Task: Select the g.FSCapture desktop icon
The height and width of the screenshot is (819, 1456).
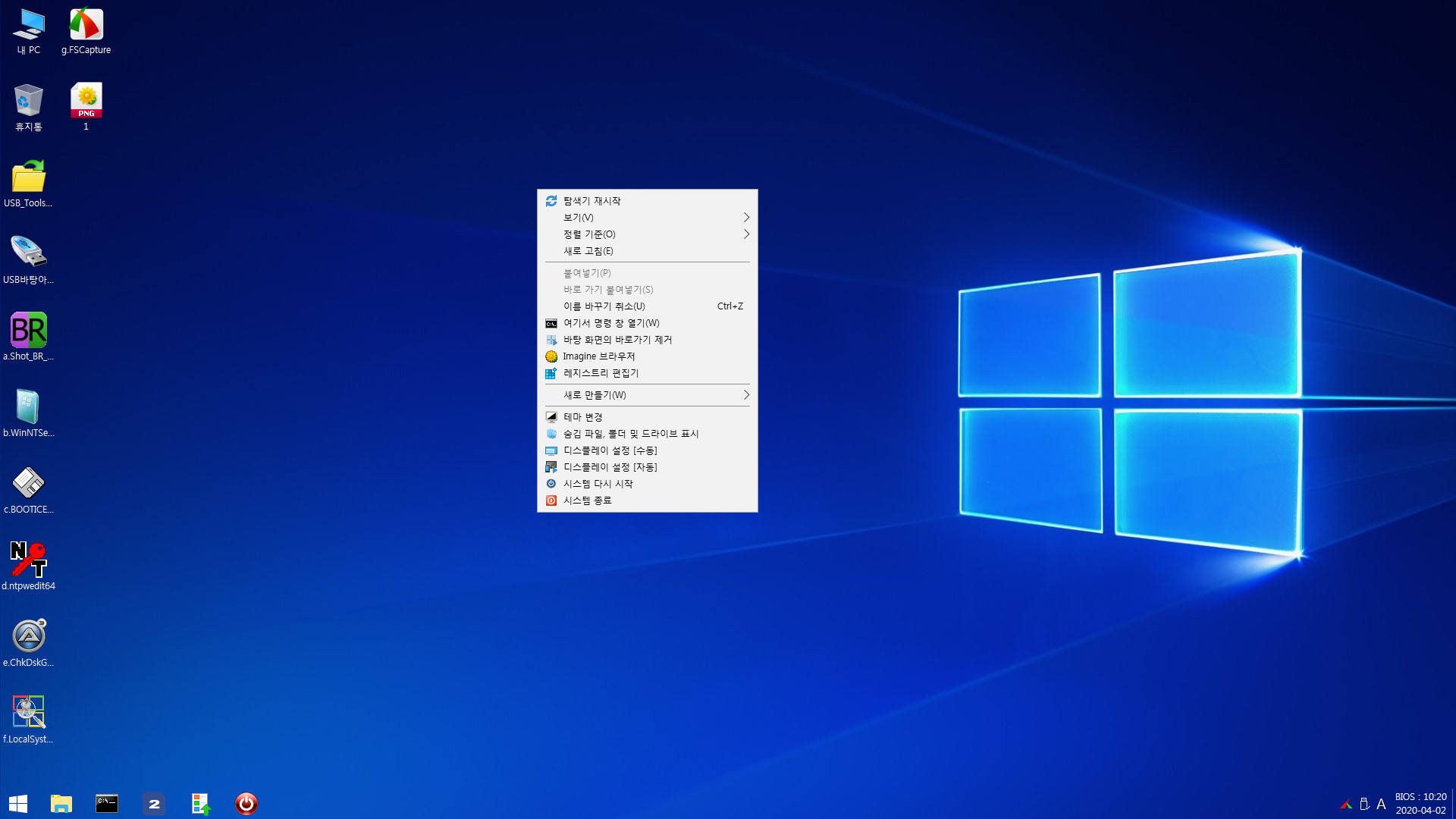Action: pyautogui.click(x=86, y=32)
